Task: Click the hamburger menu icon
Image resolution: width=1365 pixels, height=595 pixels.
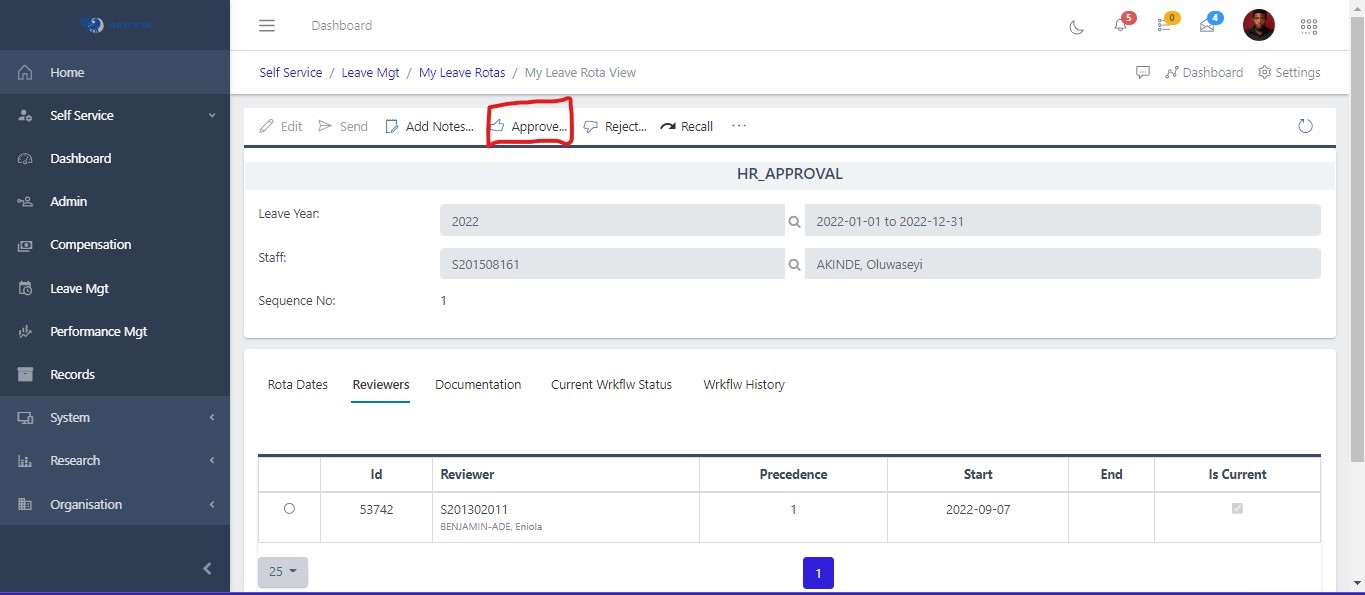Action: (267, 26)
